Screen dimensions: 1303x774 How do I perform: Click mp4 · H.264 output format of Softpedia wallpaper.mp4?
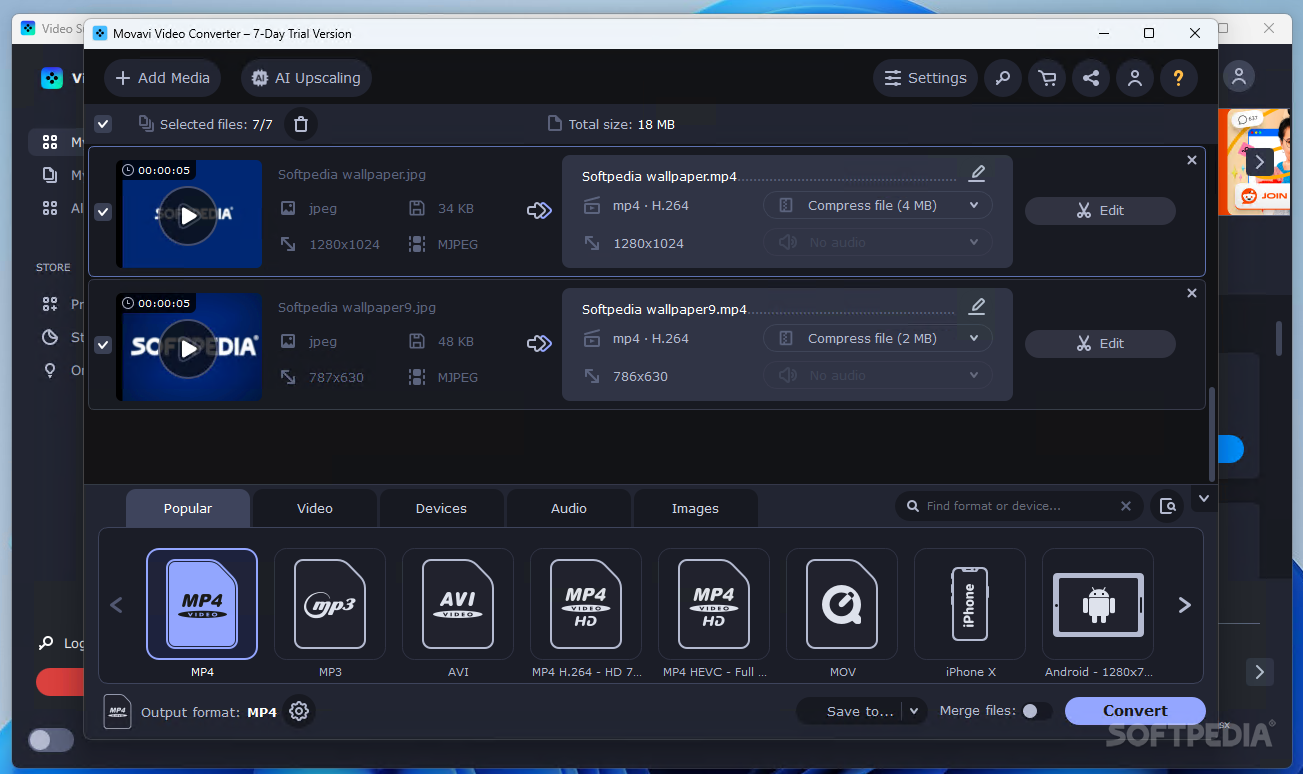(651, 205)
